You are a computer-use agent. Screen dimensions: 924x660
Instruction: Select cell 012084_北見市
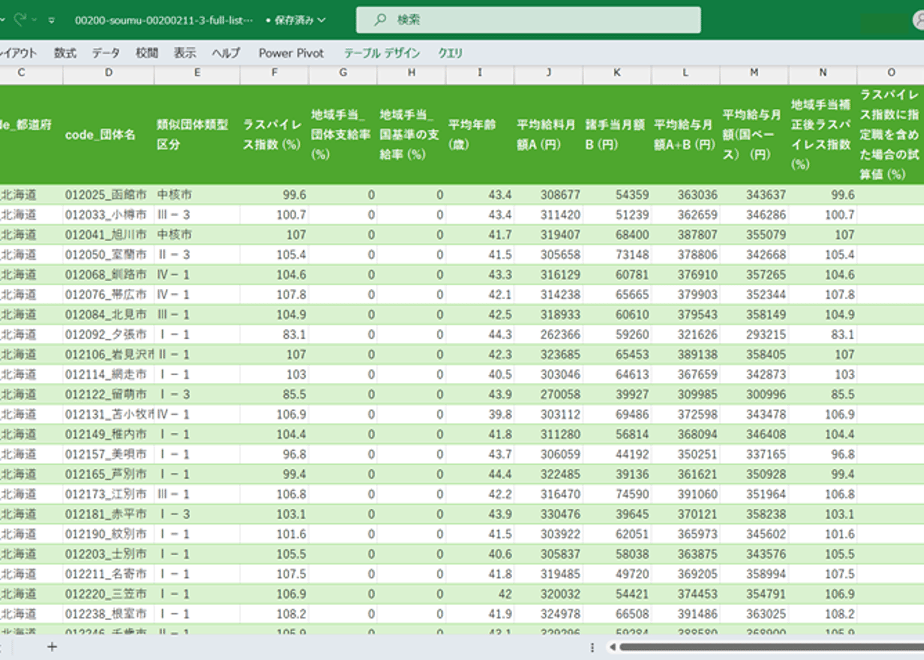point(108,315)
